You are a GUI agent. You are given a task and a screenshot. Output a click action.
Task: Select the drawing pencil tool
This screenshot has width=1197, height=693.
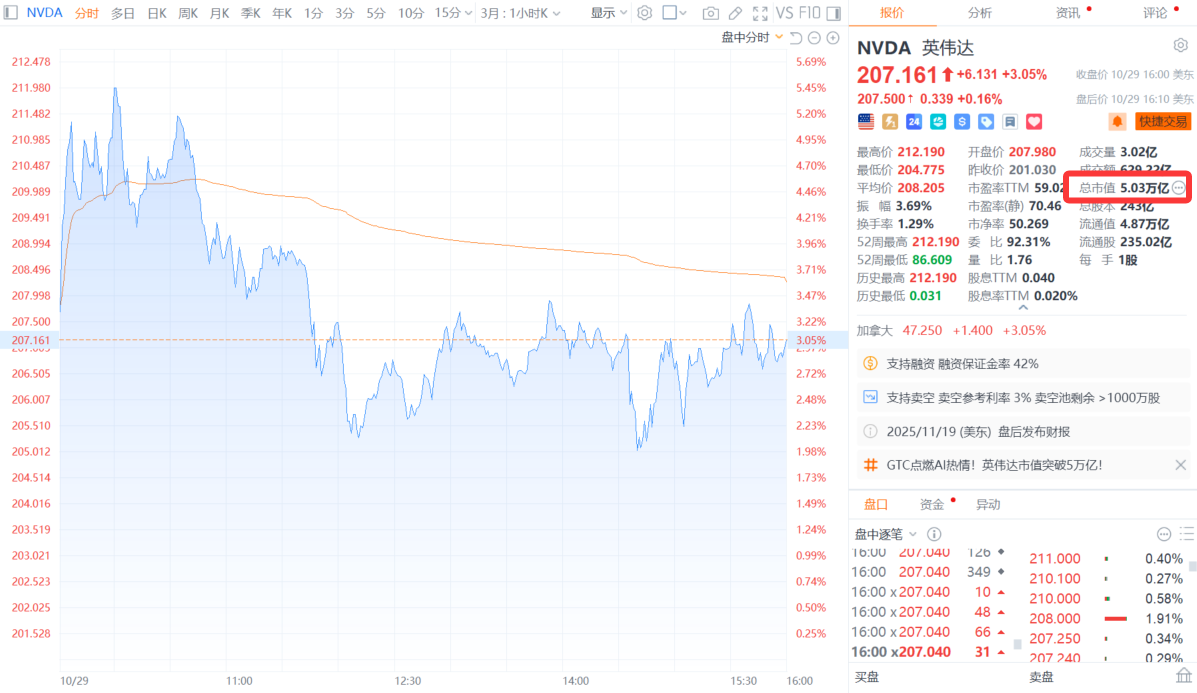[x=735, y=13]
